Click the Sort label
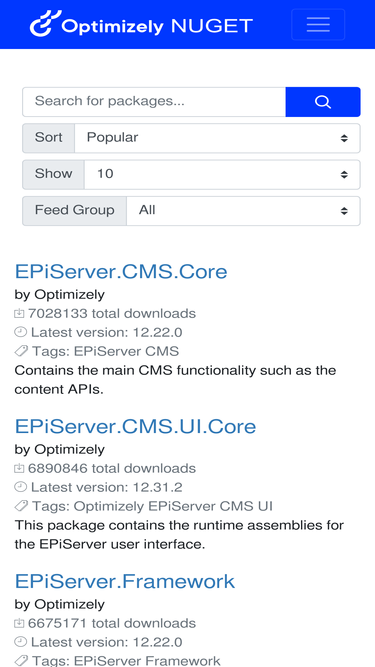The image size is (375, 667). [x=48, y=138]
